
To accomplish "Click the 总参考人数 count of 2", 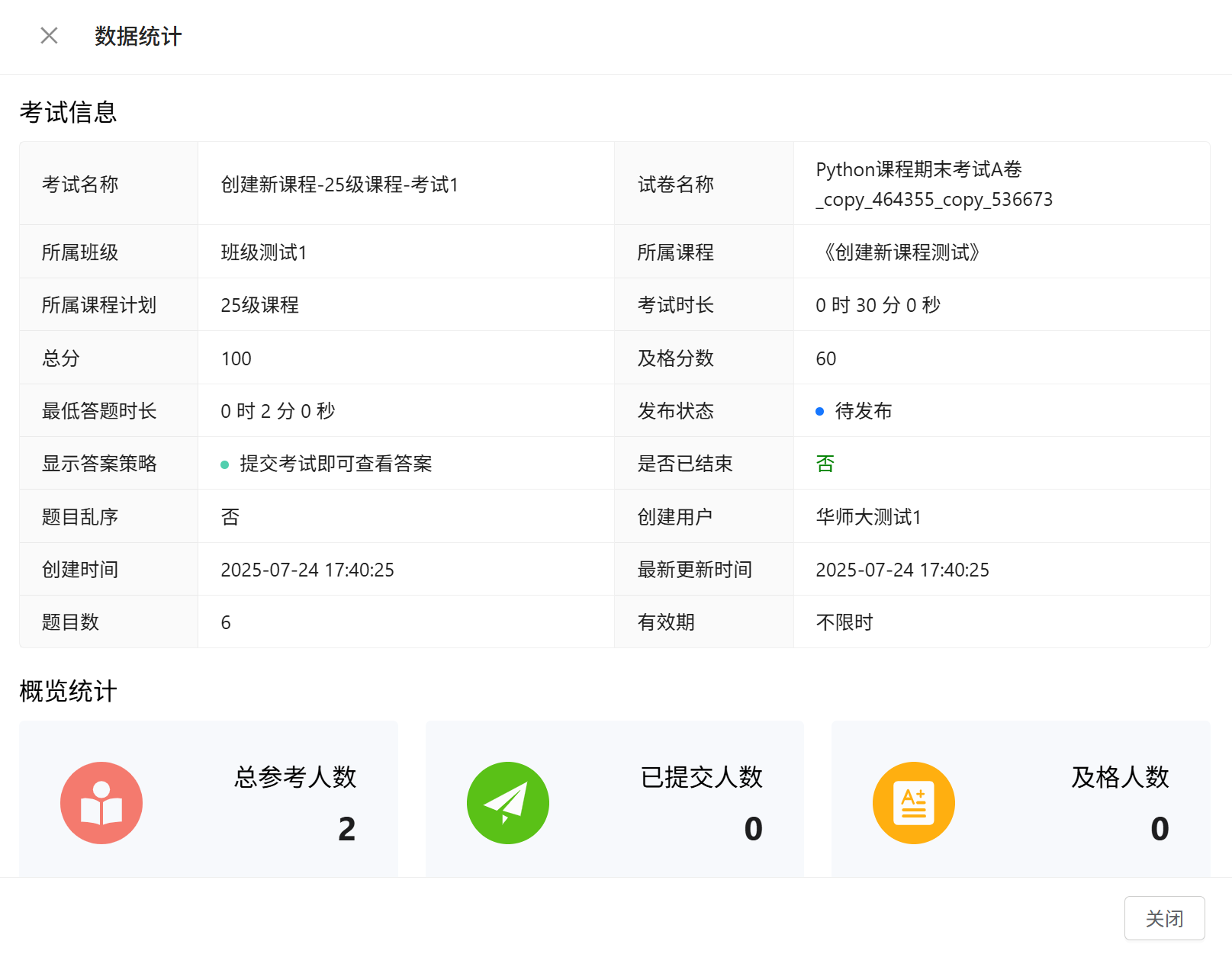I will pos(347,829).
